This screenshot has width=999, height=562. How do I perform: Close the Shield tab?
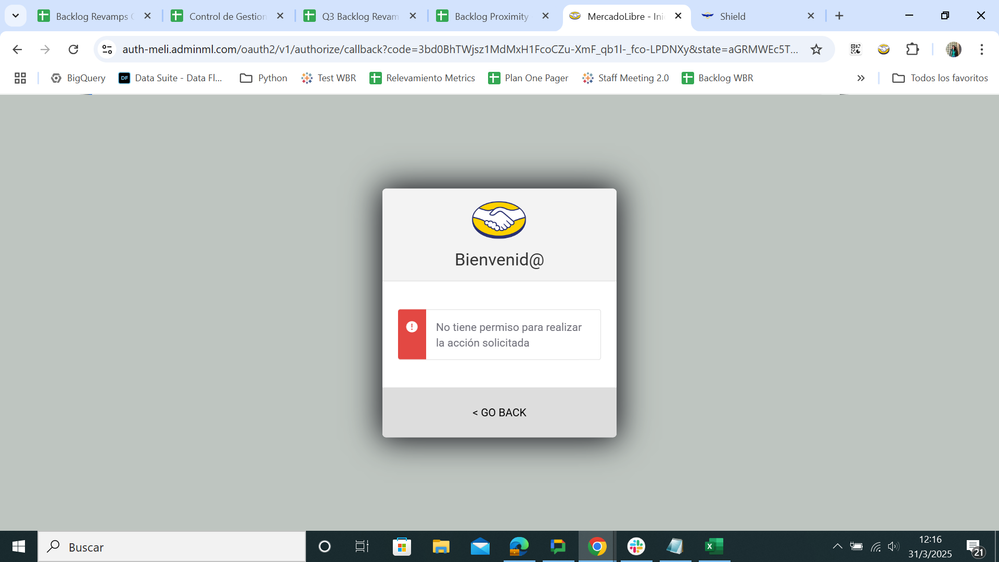coord(810,16)
